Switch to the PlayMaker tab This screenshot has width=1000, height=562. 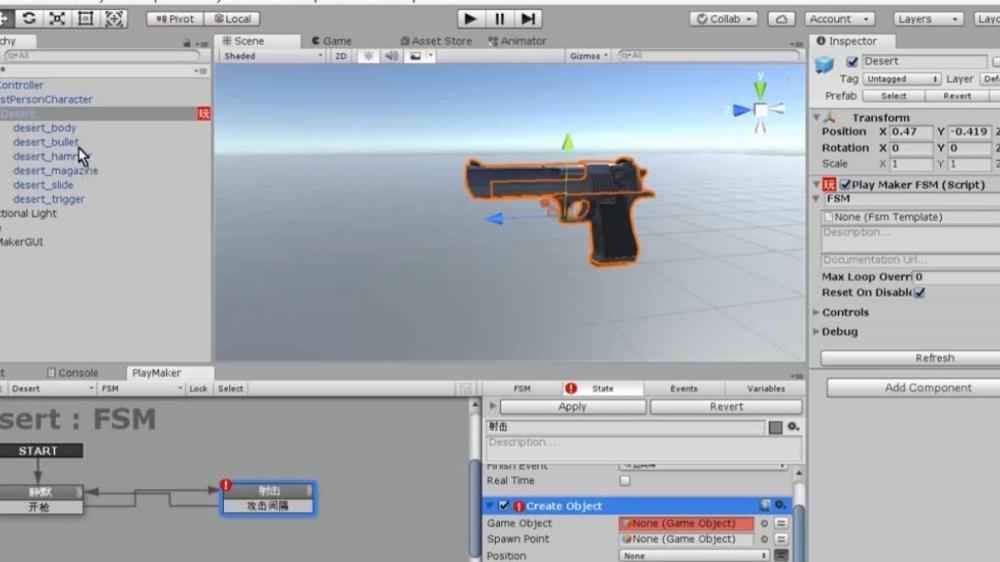click(x=157, y=373)
